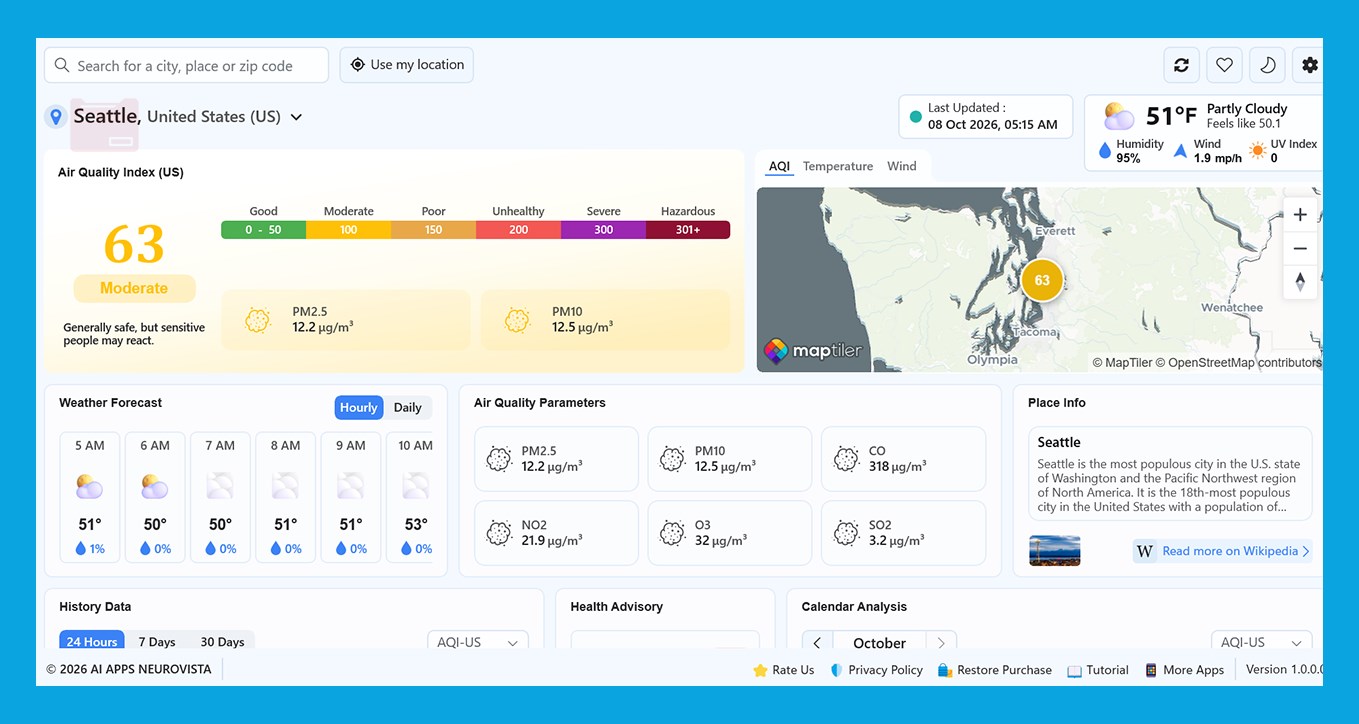Zoom out on the map
1359x724 pixels.
click(x=1300, y=248)
